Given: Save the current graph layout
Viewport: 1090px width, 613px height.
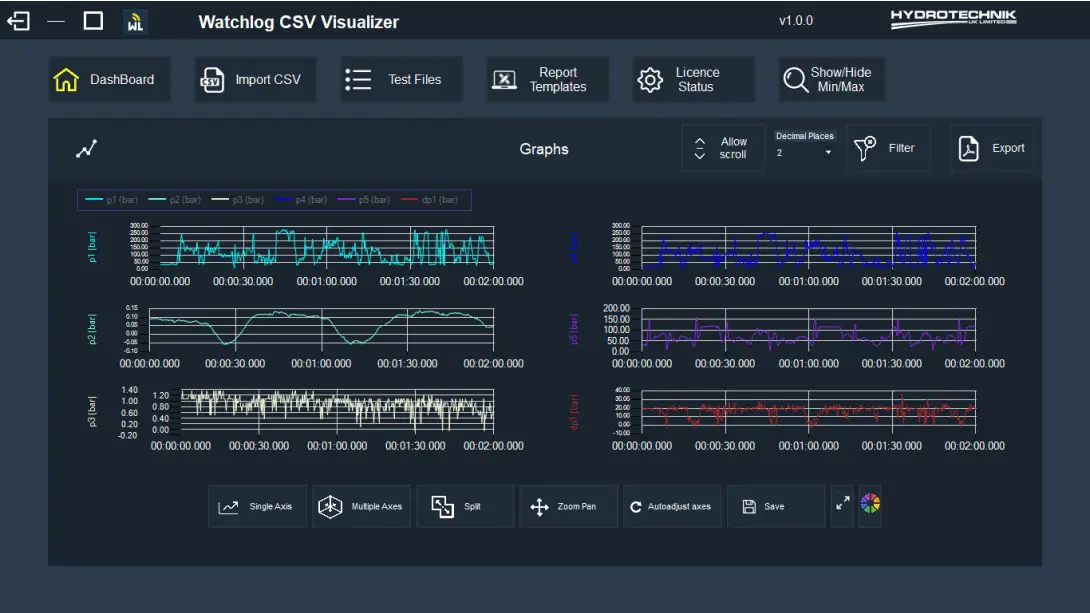Looking at the screenshot, I should click(x=776, y=506).
